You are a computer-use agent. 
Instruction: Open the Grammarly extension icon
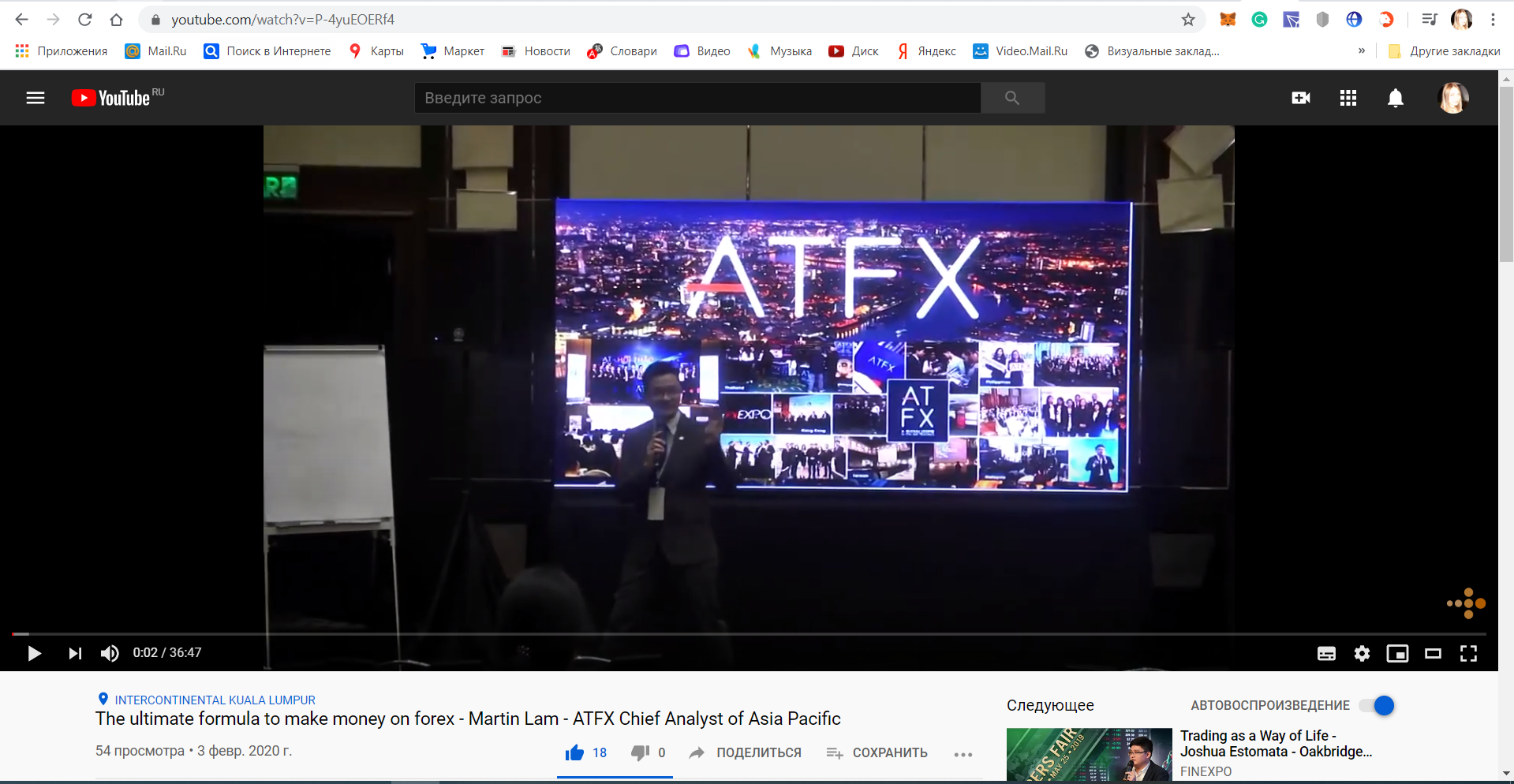tap(1260, 20)
